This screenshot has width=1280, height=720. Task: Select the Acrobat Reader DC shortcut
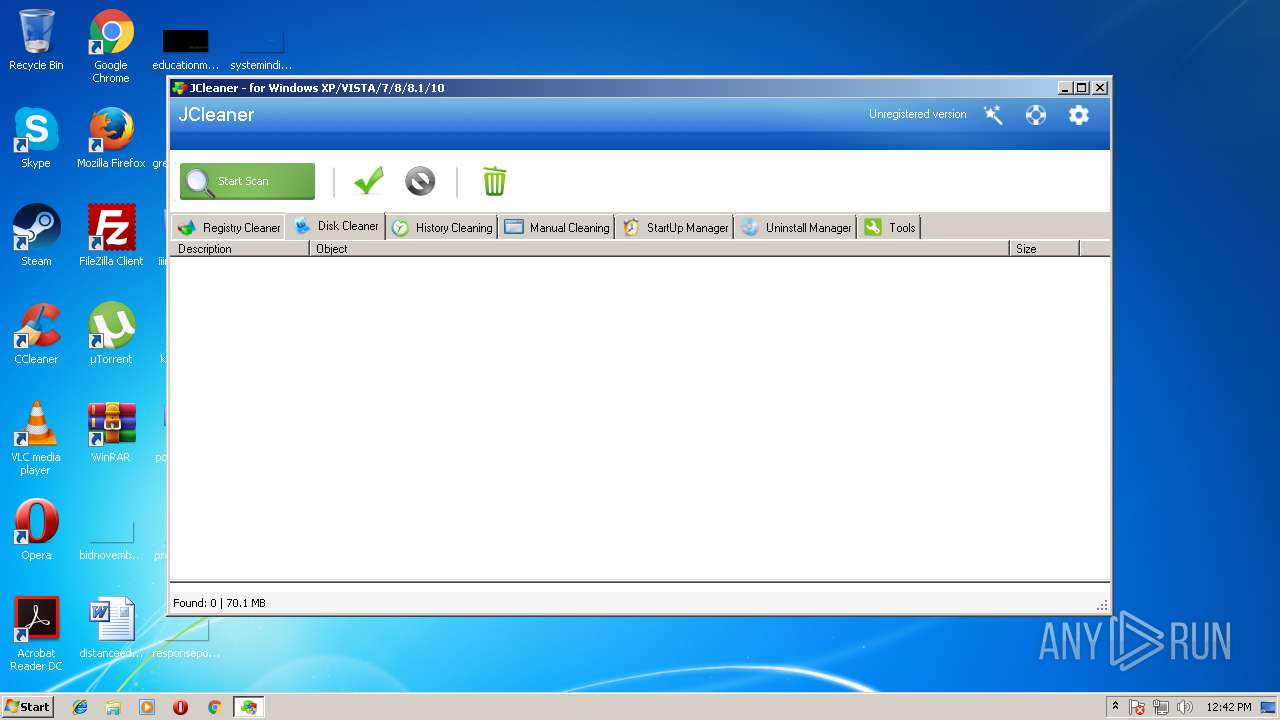coord(36,634)
